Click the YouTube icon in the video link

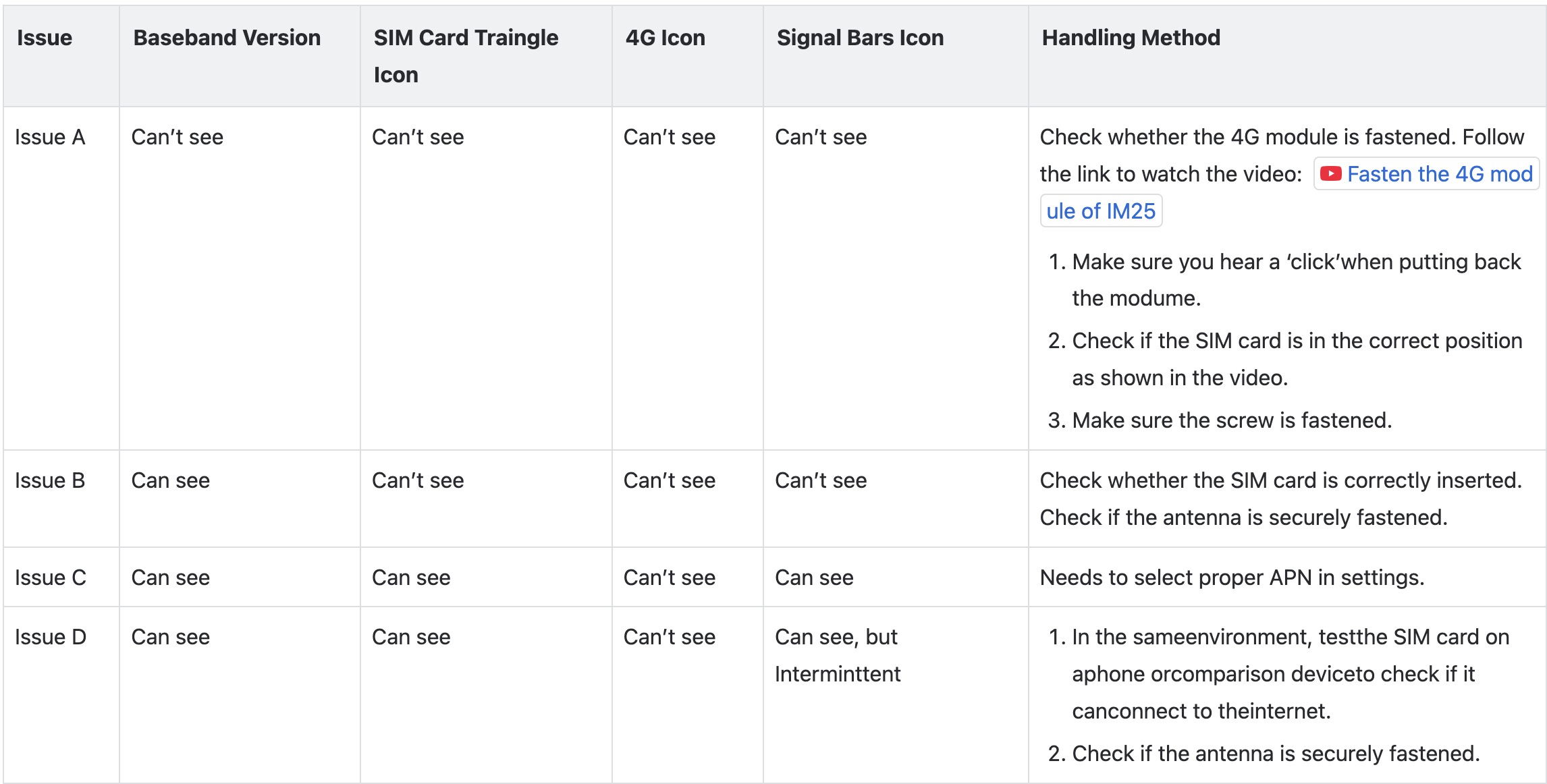click(x=1330, y=174)
